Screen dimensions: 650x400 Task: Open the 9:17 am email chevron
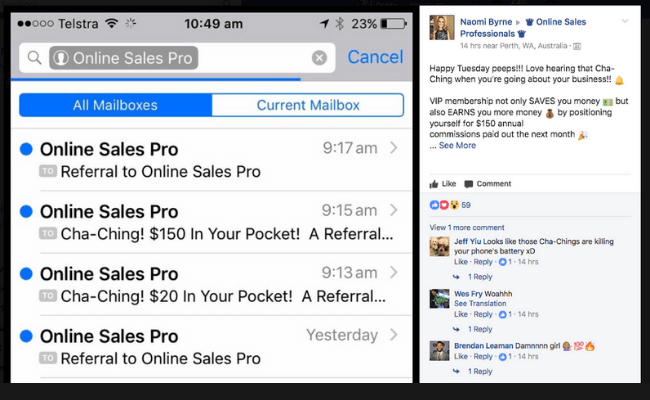[x=394, y=148]
